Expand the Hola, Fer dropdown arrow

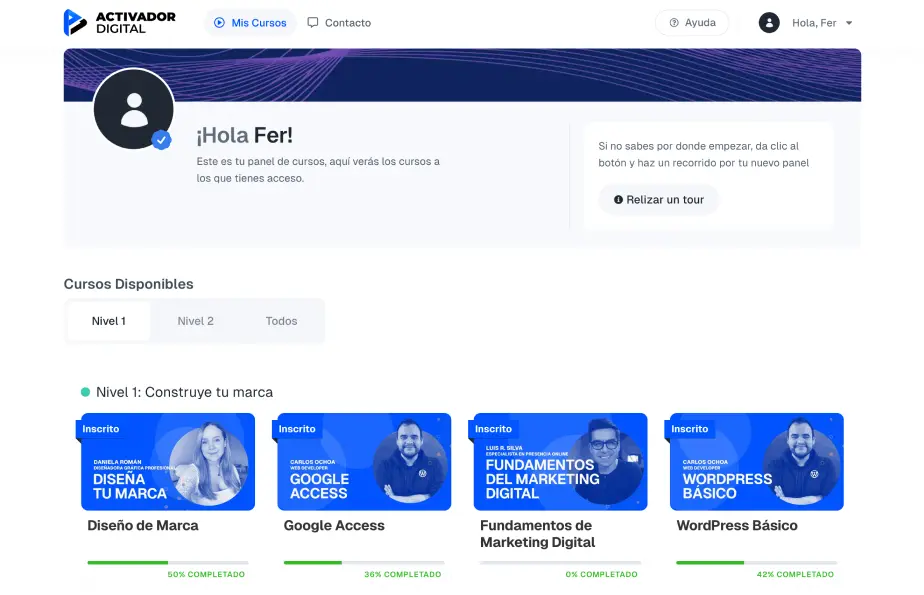(x=849, y=23)
